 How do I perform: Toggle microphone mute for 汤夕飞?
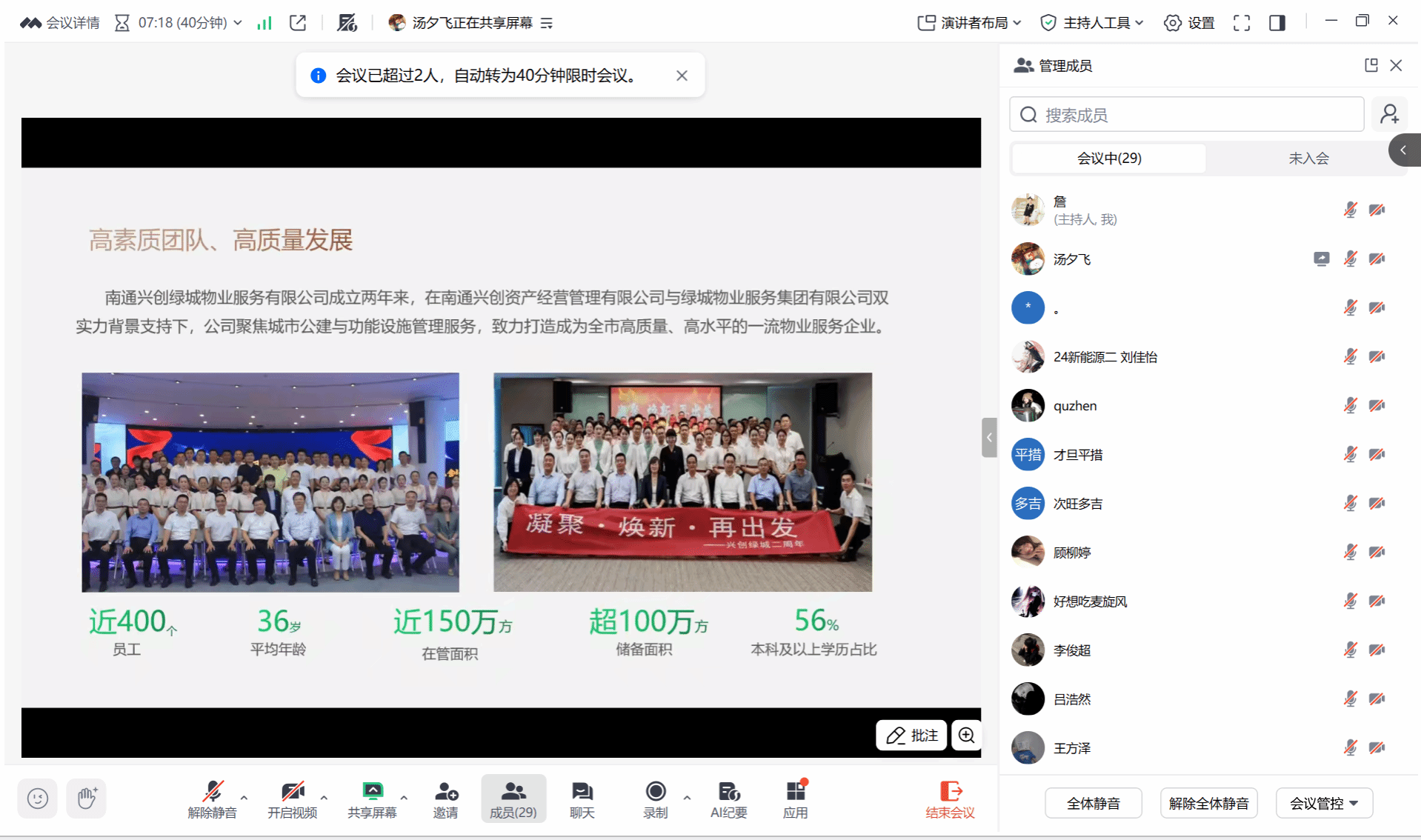click(x=1350, y=259)
